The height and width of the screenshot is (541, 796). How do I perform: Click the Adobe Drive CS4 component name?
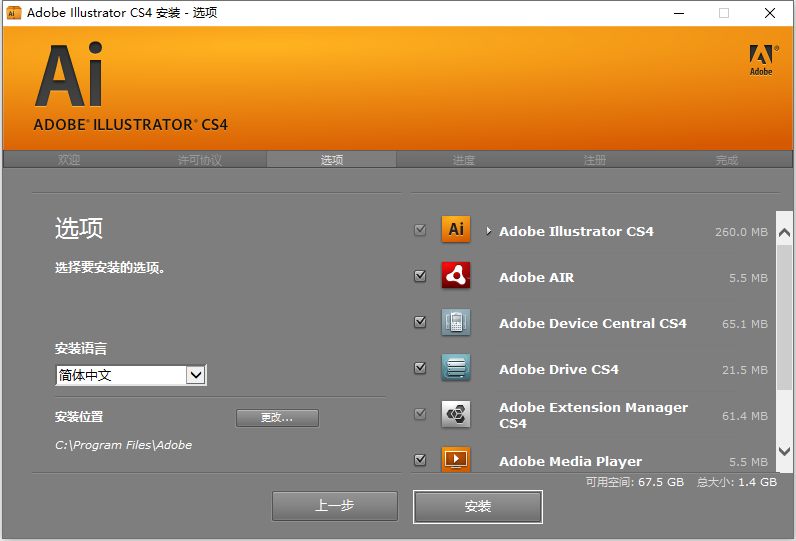559,369
